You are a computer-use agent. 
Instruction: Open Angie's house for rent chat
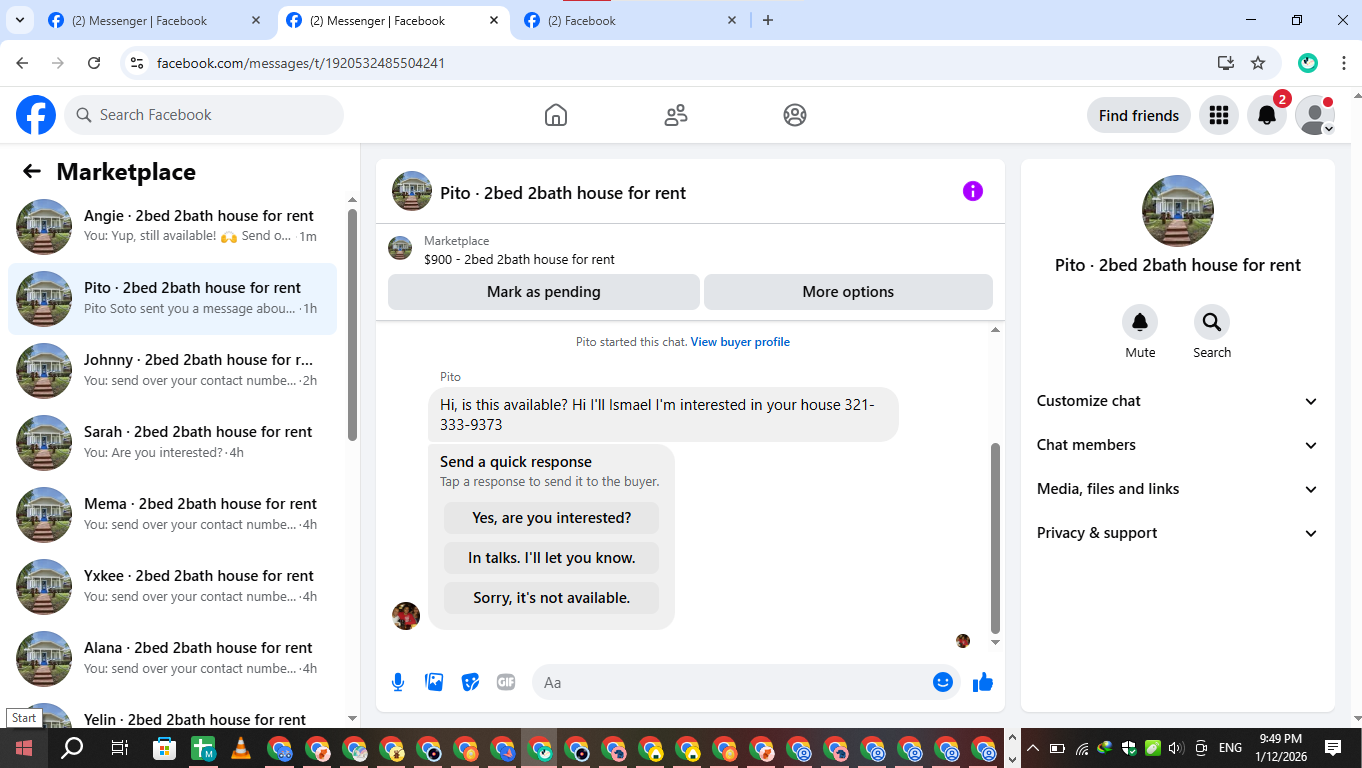pos(172,227)
